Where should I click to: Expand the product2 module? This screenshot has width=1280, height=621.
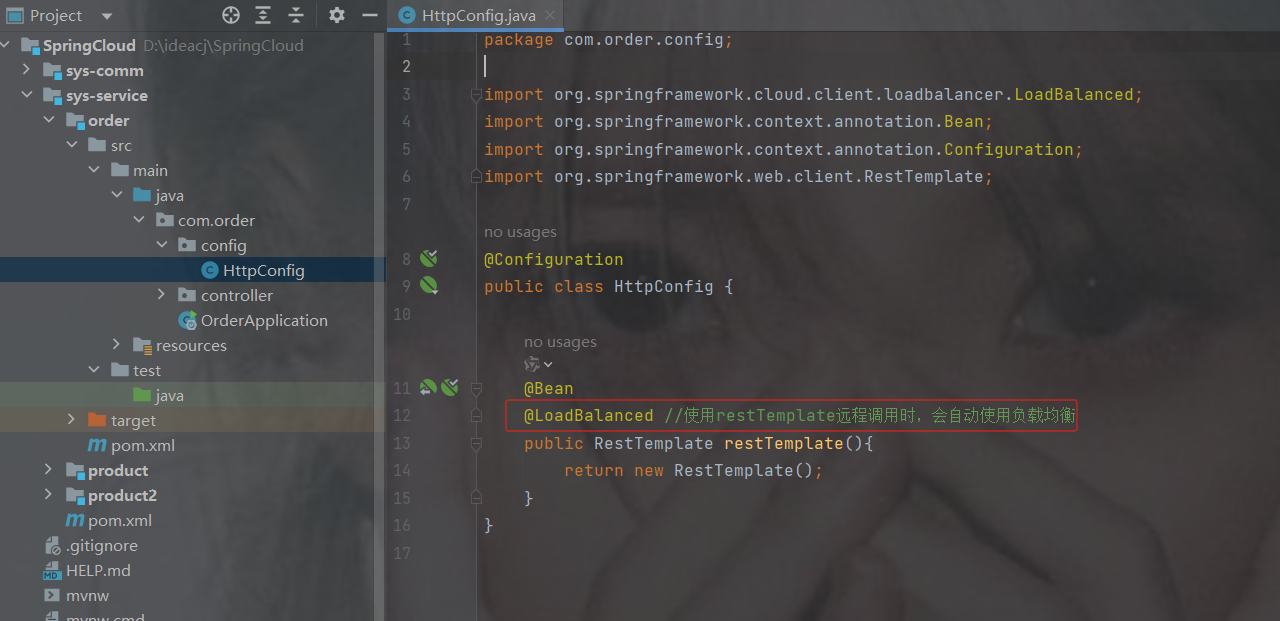(x=49, y=495)
